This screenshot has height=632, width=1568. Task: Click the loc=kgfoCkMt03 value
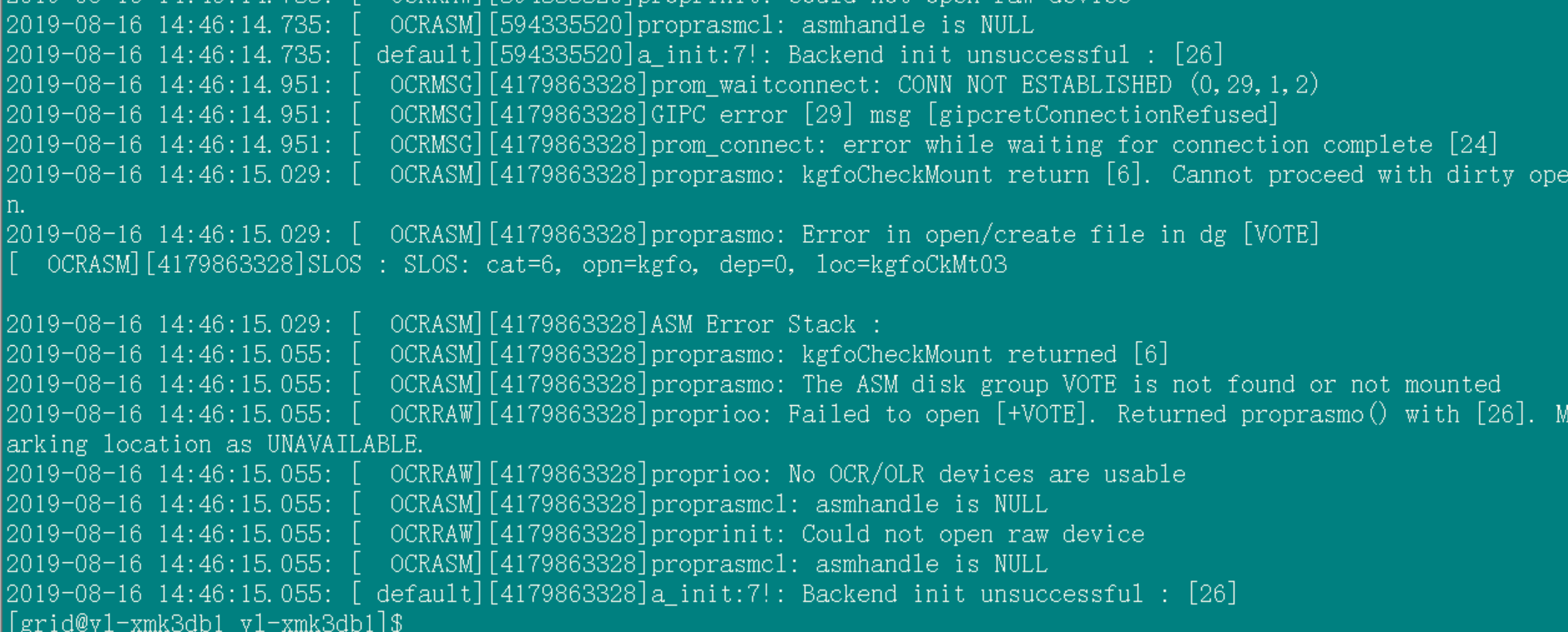pyautogui.click(x=911, y=264)
